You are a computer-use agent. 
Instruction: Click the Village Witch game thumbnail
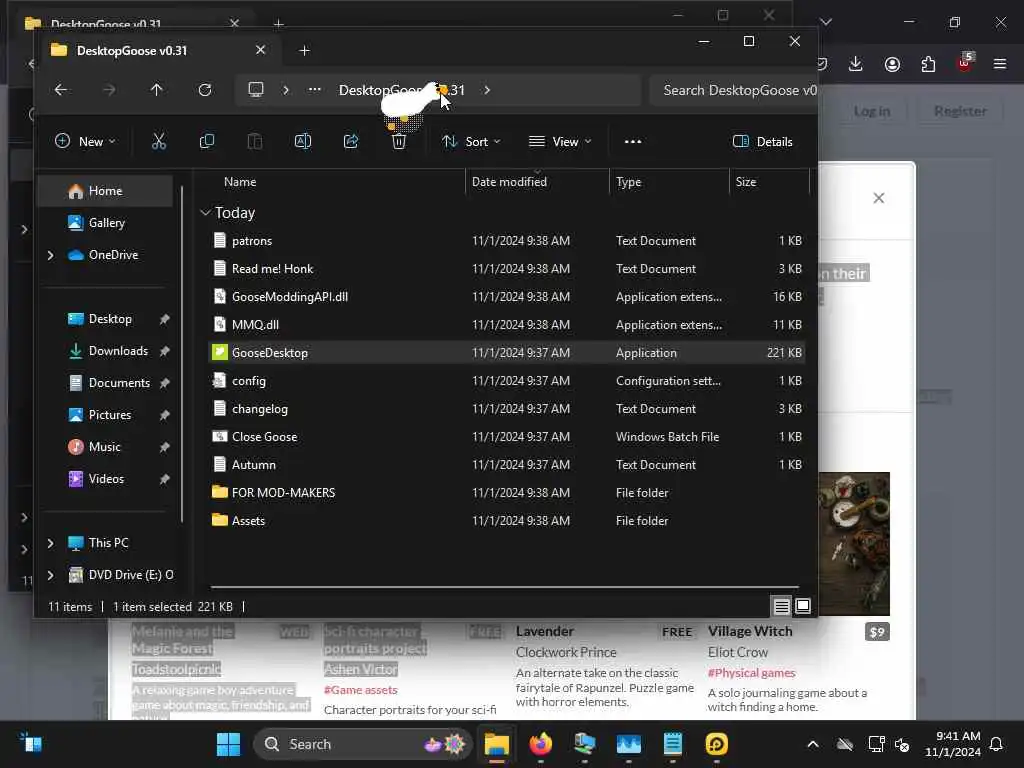(854, 543)
